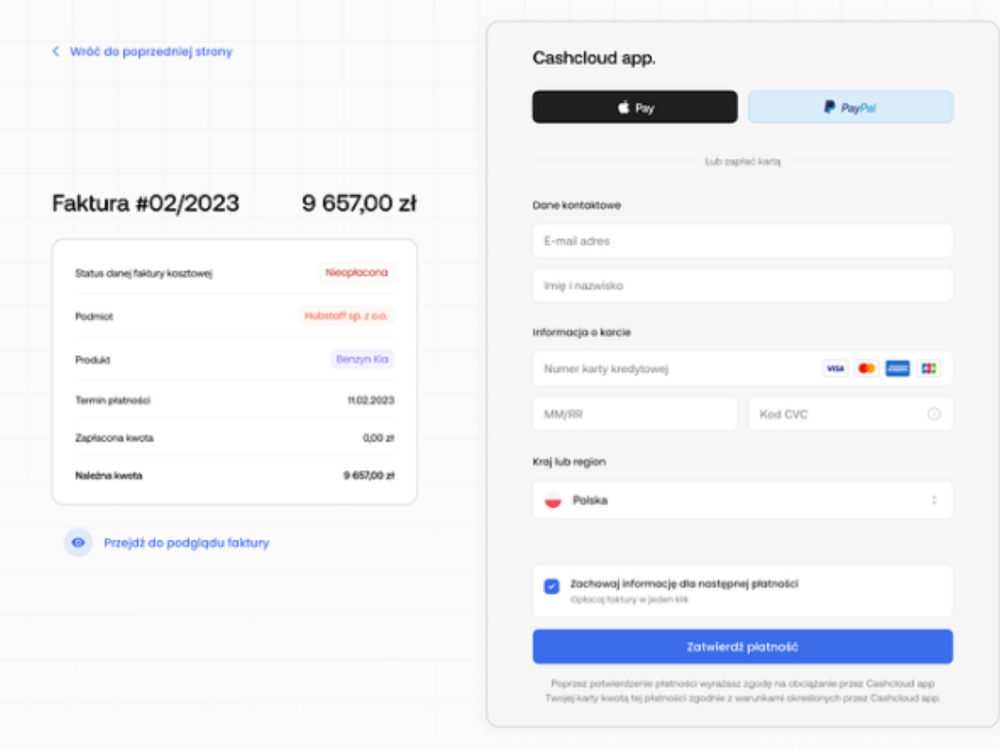
Task: Click the 'Nieopłacona' status badge
Action: (x=357, y=272)
